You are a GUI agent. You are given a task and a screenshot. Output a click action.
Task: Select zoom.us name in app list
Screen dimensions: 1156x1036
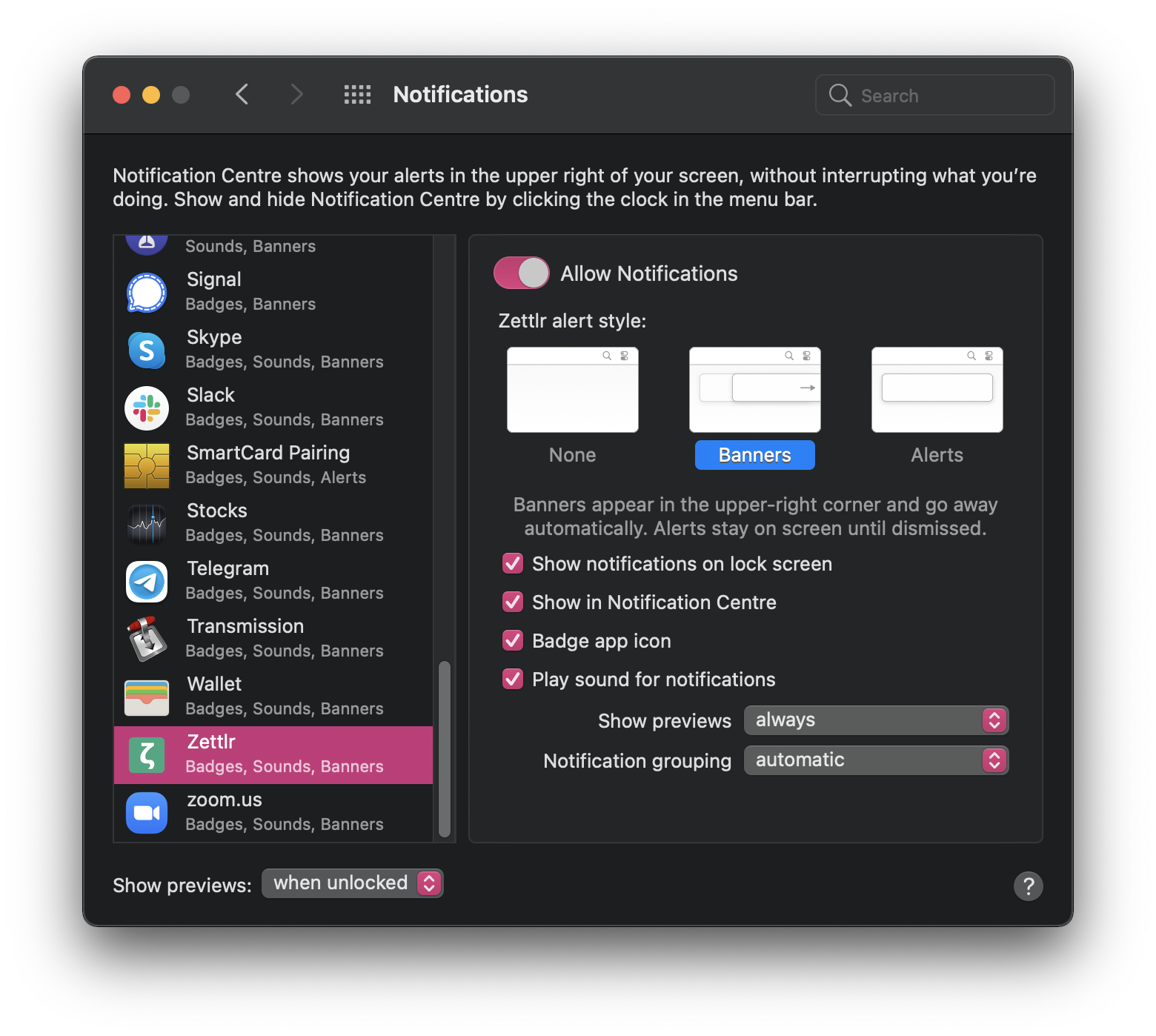pos(225,800)
